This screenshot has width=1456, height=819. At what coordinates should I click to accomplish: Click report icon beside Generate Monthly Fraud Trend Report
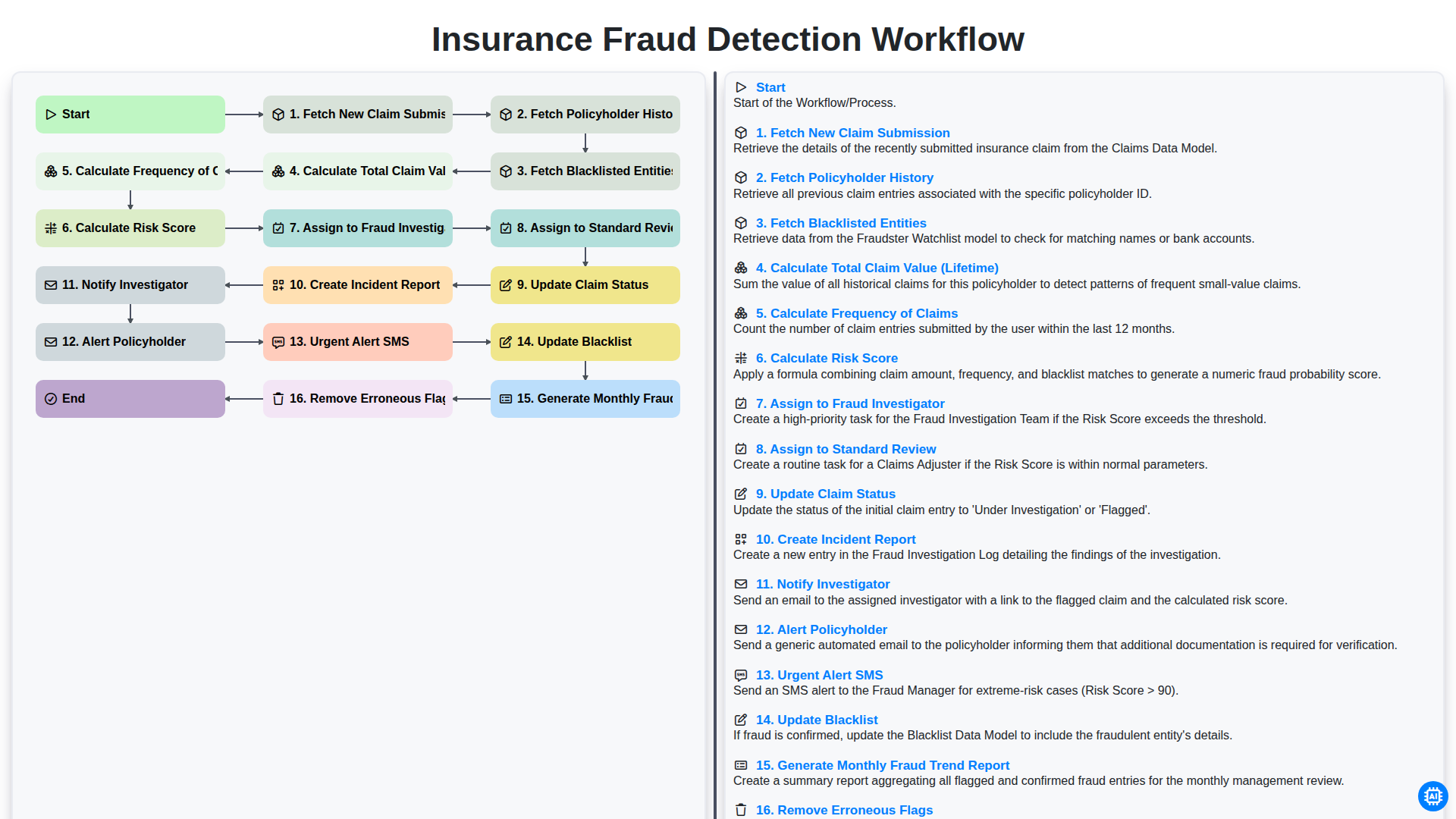click(x=741, y=765)
